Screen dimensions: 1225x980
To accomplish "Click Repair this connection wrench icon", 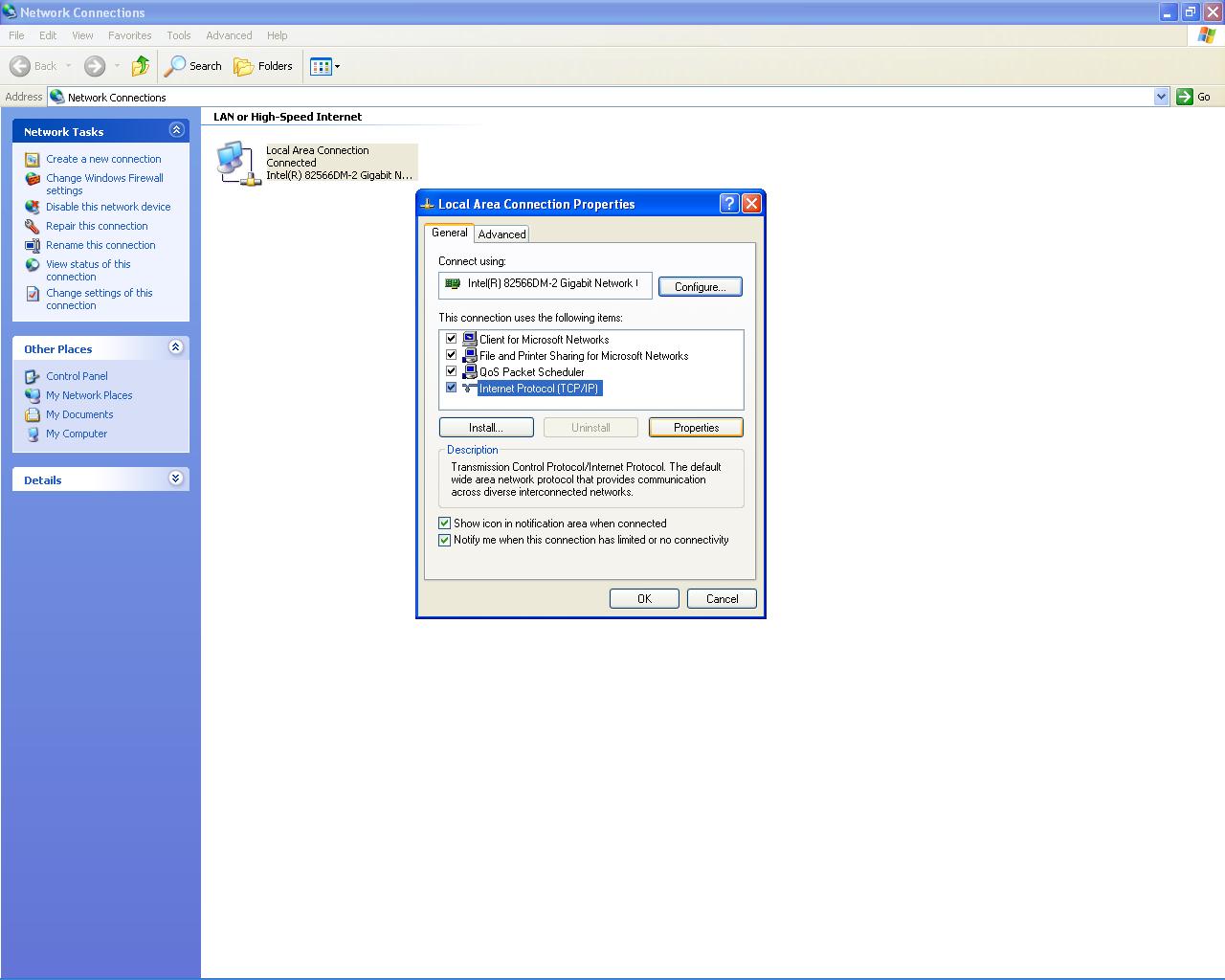I will (x=33, y=226).
